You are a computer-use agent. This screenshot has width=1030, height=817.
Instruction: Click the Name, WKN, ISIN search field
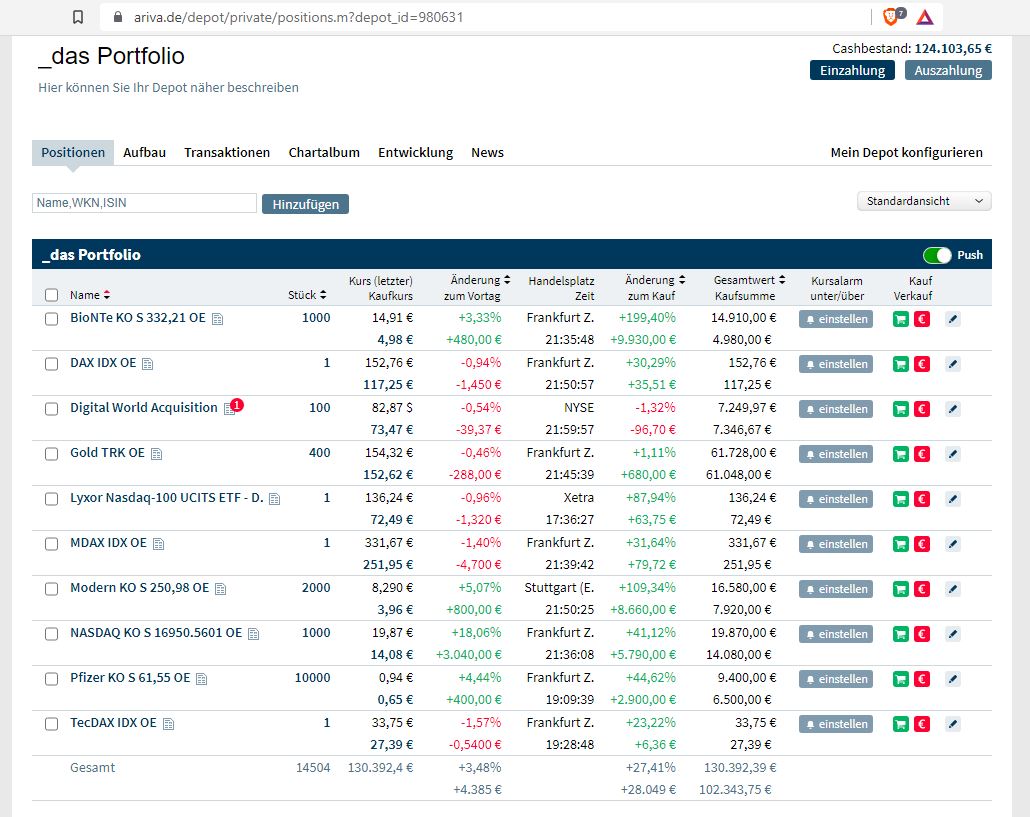[144, 203]
